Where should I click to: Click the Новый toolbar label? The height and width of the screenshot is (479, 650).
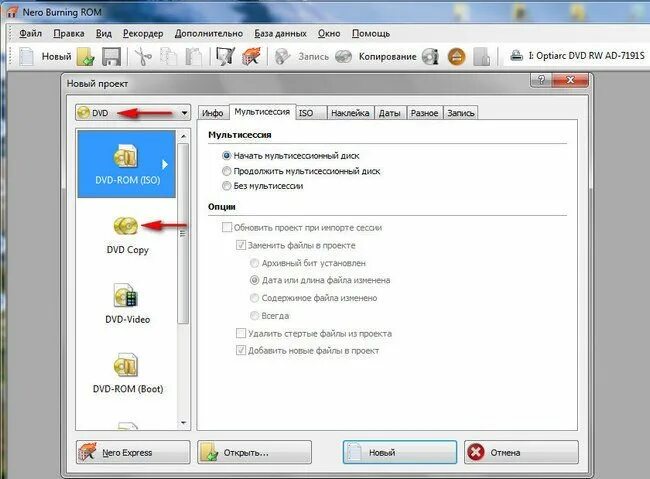[56, 56]
